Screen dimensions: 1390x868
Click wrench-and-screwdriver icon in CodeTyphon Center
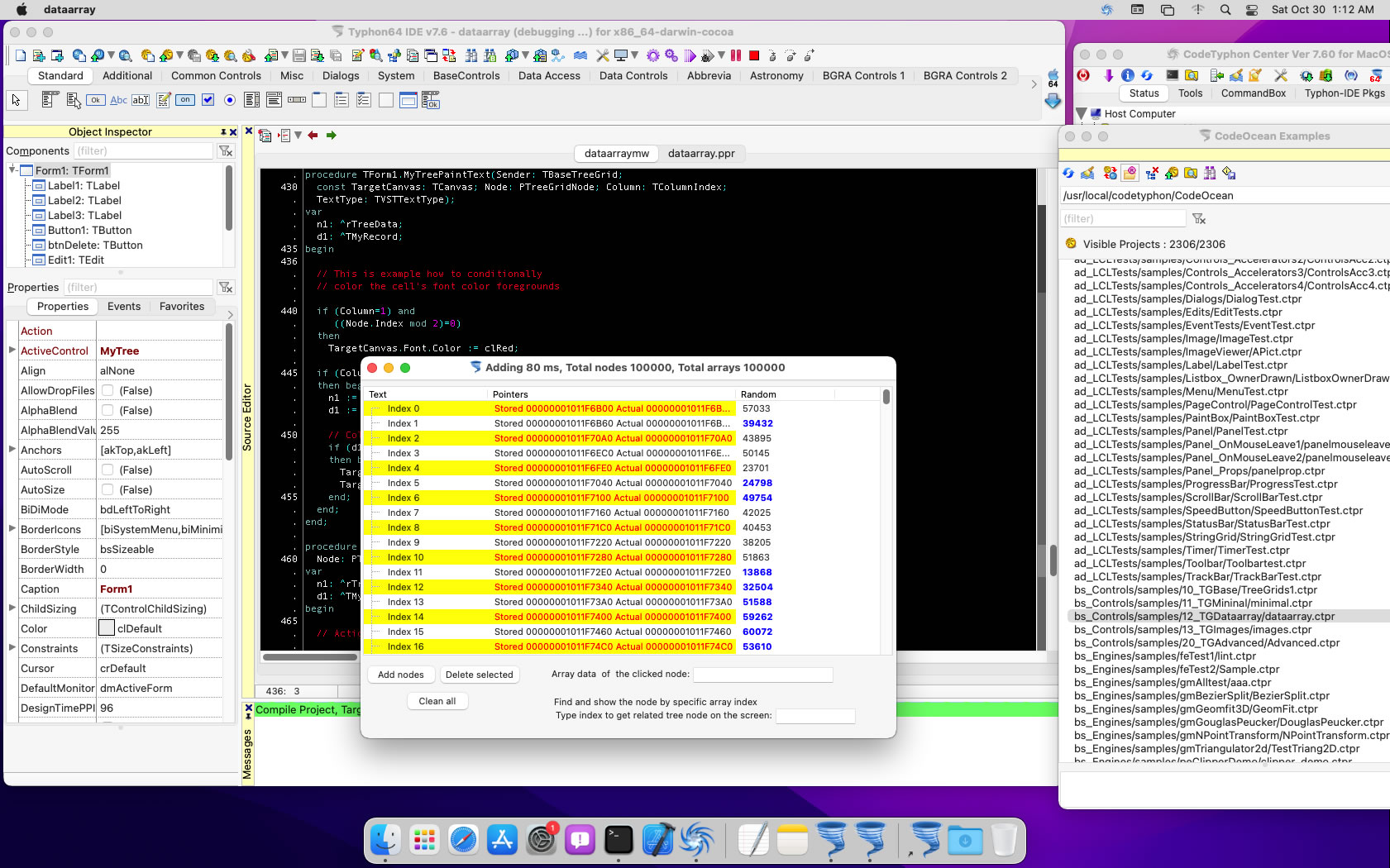[1281, 75]
